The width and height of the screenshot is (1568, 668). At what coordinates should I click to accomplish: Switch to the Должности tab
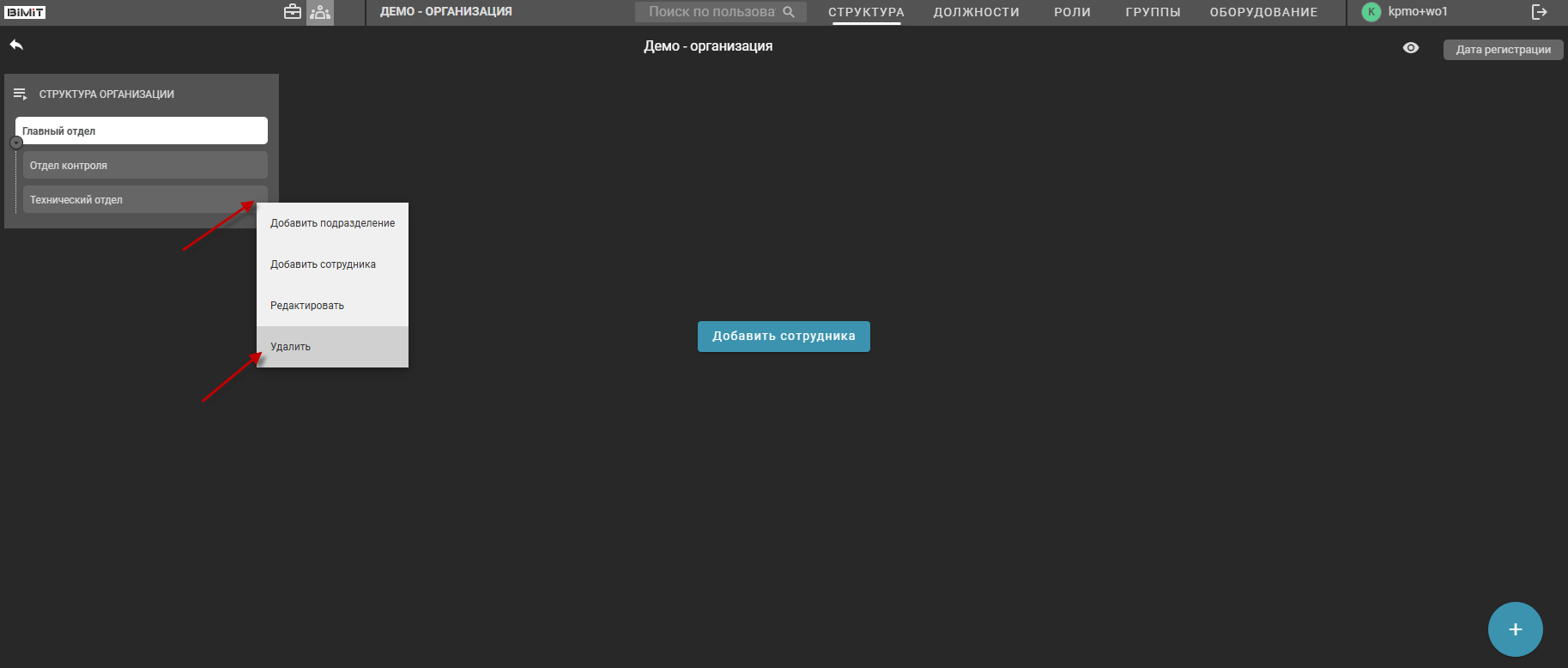[x=976, y=12]
